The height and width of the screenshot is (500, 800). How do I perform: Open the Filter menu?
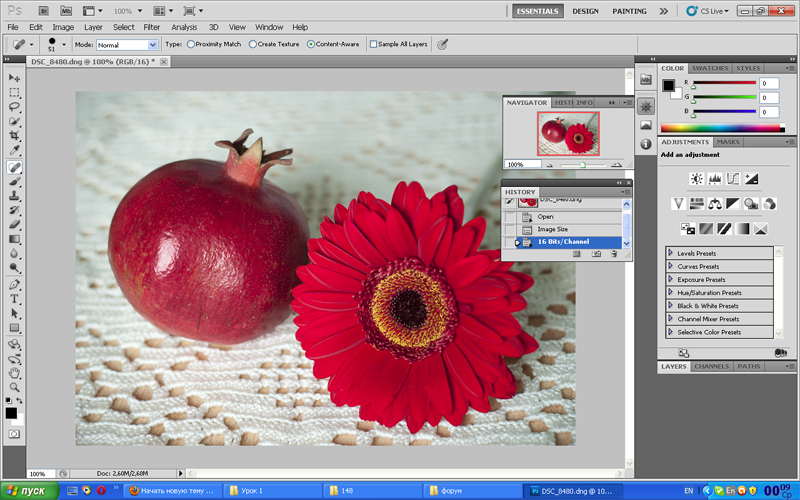[x=151, y=27]
